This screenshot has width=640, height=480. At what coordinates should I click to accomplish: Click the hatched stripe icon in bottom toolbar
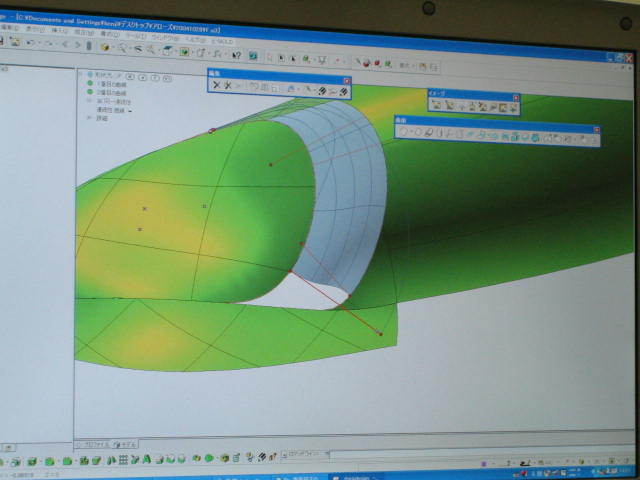[x=262, y=456]
